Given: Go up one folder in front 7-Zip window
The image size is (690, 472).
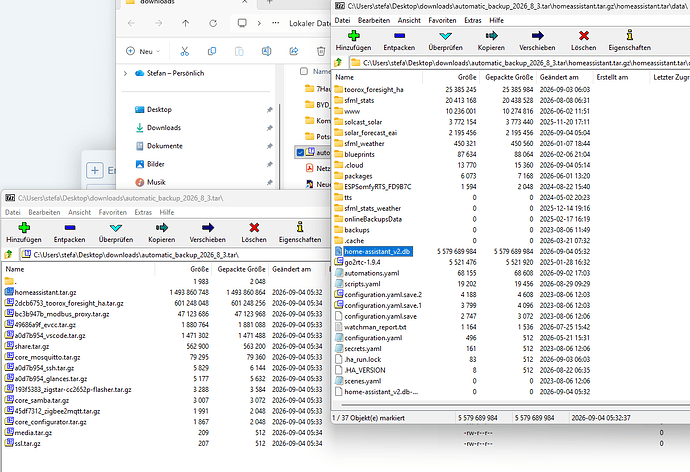Looking at the screenshot, I should 338,62.
